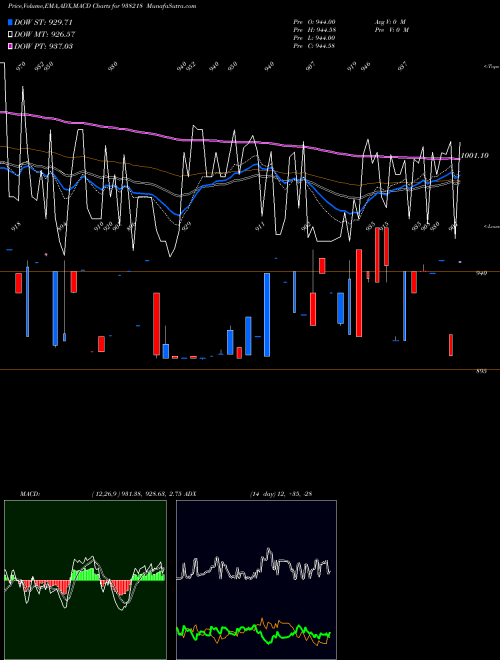Select the 'DOW MT: 926.57' legend text

pyautogui.click(x=45, y=34)
